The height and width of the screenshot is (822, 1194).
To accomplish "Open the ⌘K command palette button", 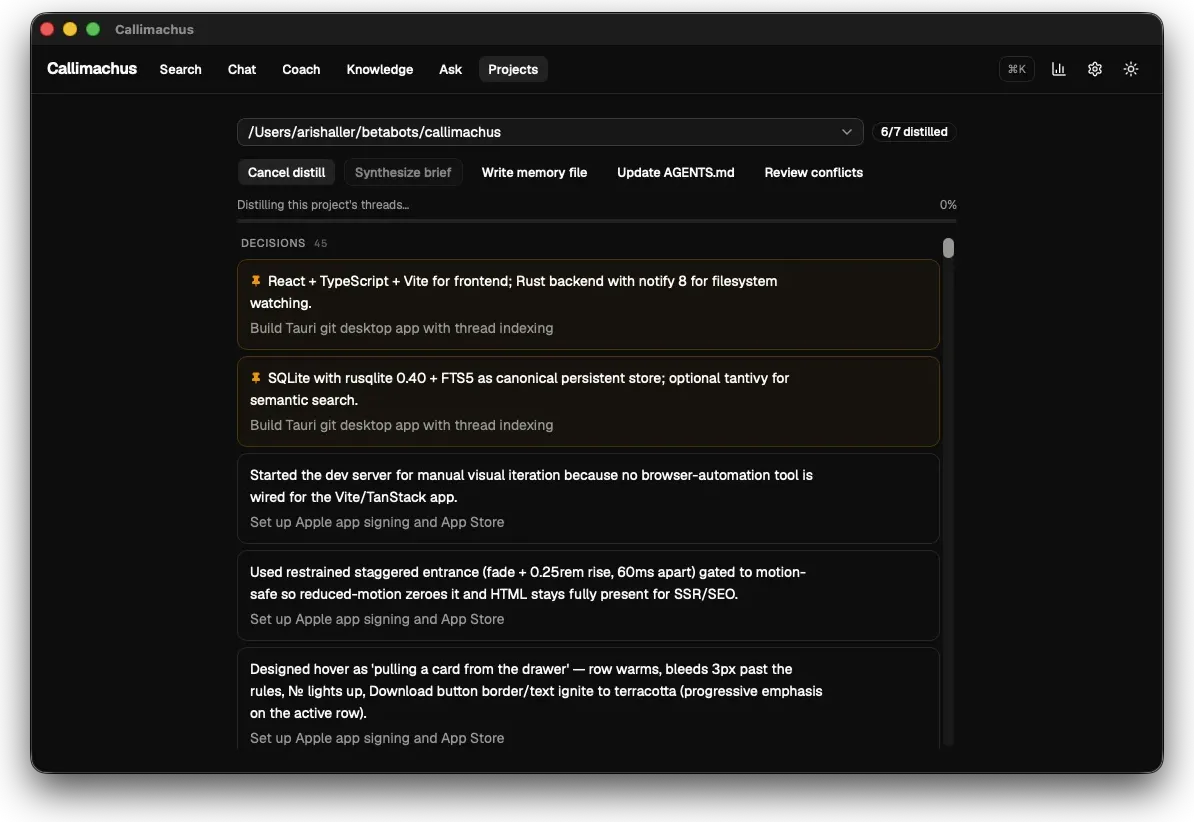I will [1017, 69].
